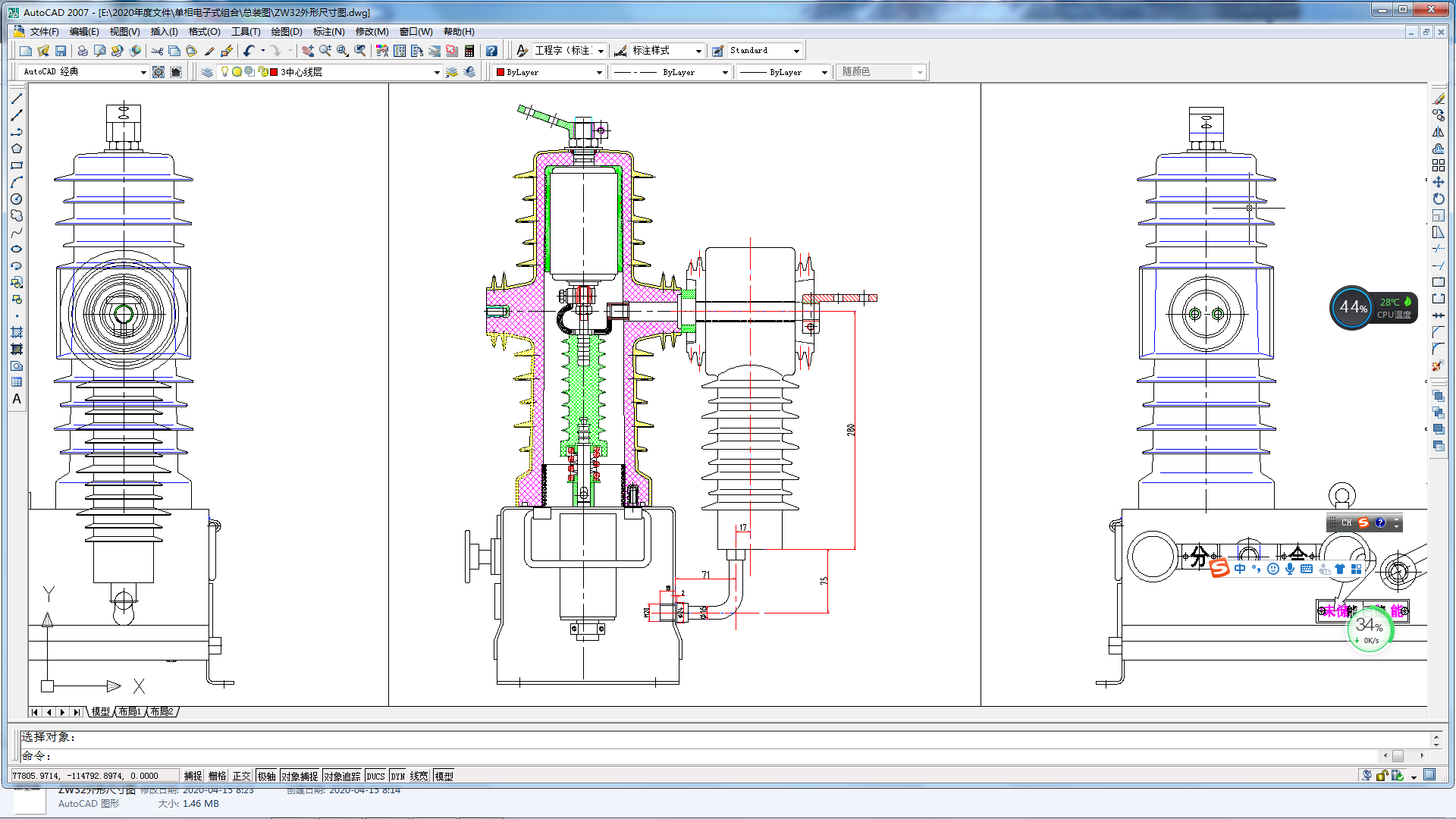The image size is (1456, 819).
Task: Switch to the 布局1 layout tab
Action: (x=130, y=711)
